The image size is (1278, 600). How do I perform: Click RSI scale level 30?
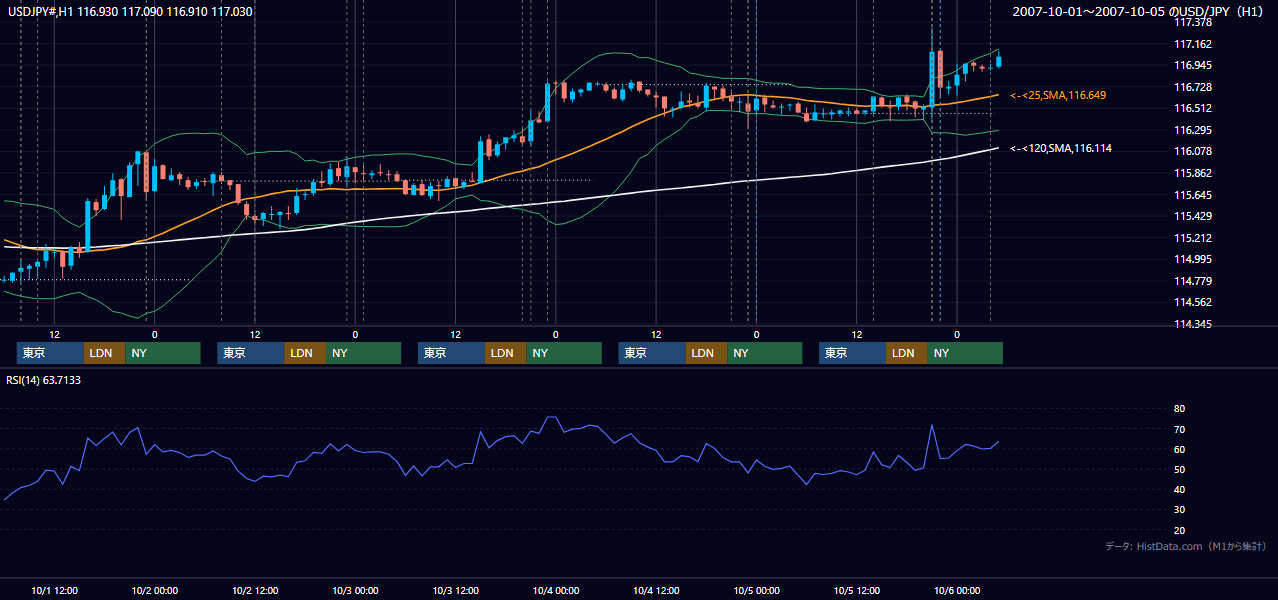[x=1179, y=509]
